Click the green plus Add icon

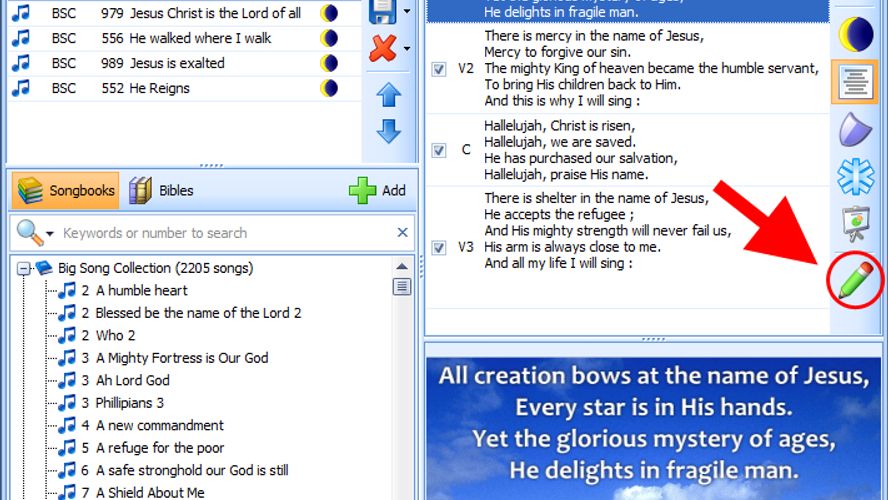[x=362, y=190]
